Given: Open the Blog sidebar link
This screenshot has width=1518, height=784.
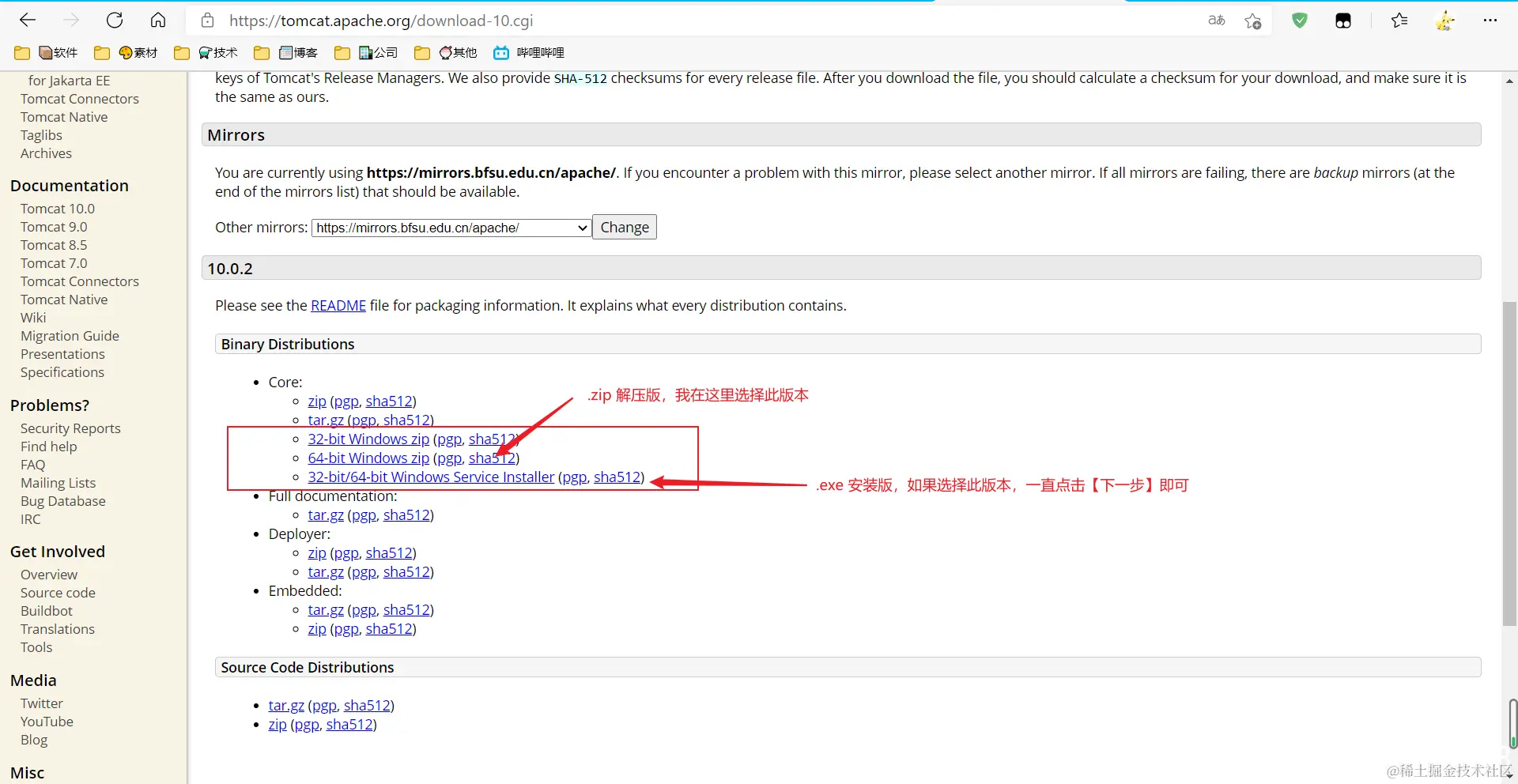Looking at the screenshot, I should [34, 740].
